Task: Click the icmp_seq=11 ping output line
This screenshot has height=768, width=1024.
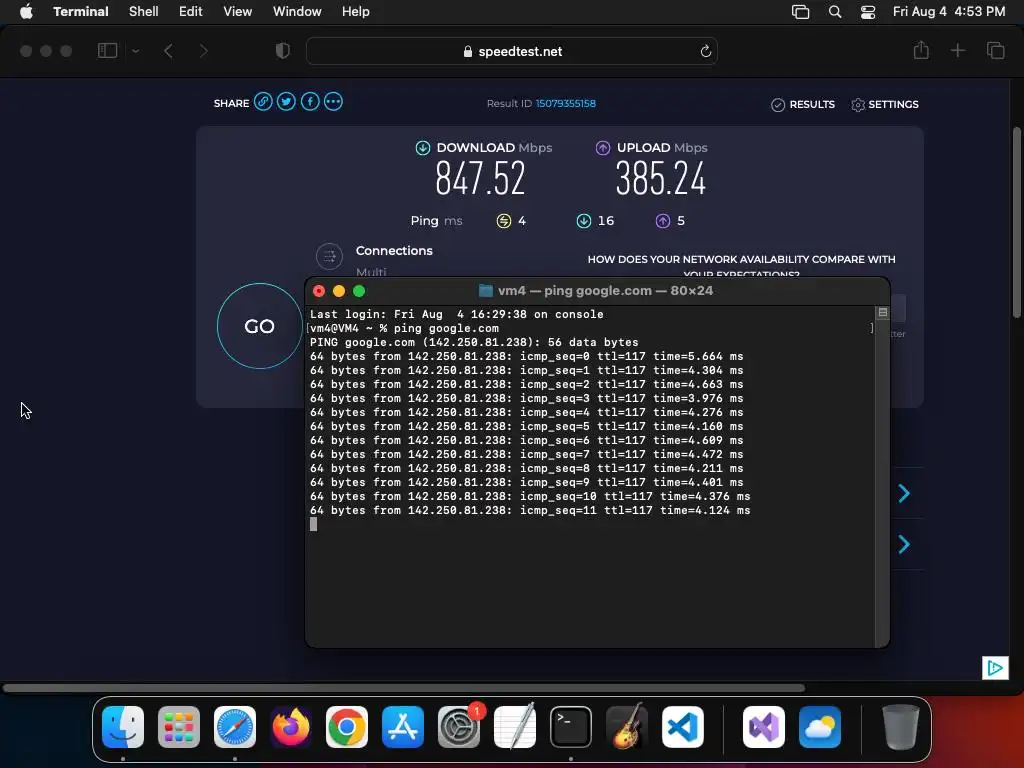Action: (x=530, y=510)
